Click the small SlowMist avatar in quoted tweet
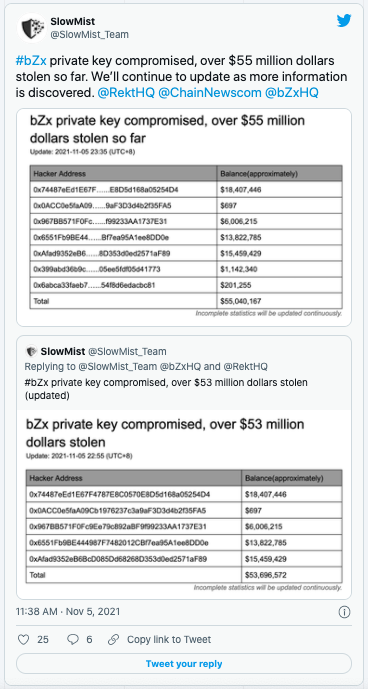 [31, 352]
